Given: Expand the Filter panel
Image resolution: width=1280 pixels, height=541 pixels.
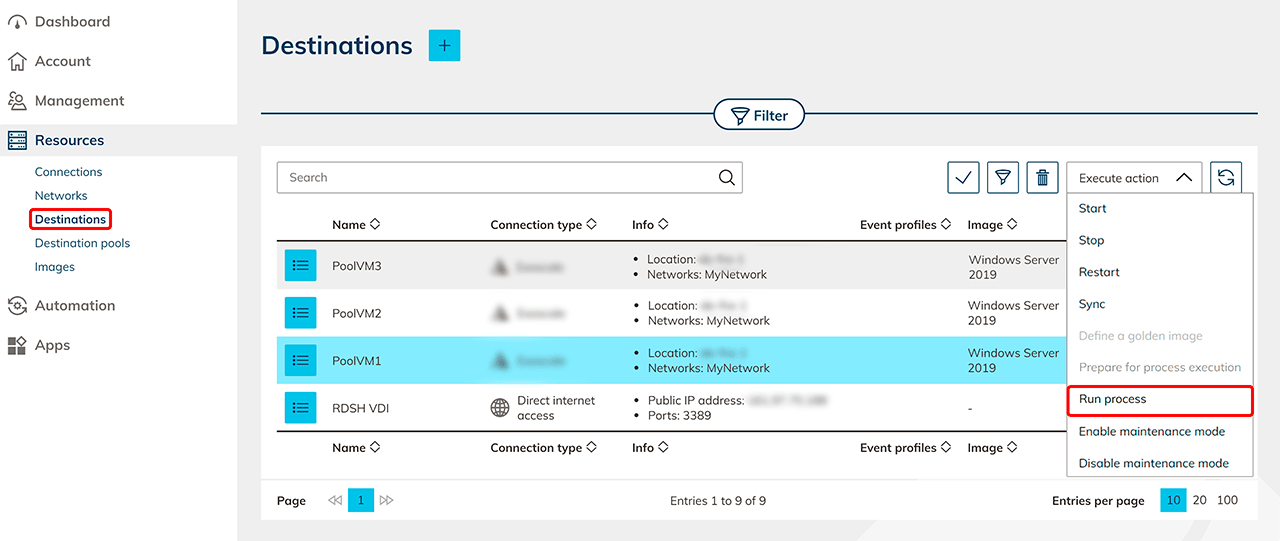Looking at the screenshot, I should point(759,116).
